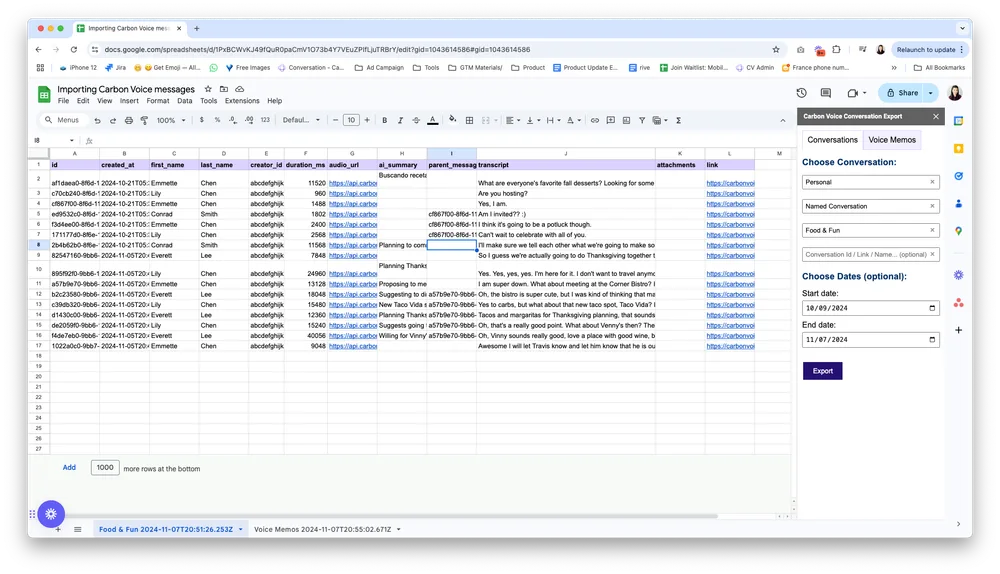Increase font size with the plus button

click(x=367, y=121)
